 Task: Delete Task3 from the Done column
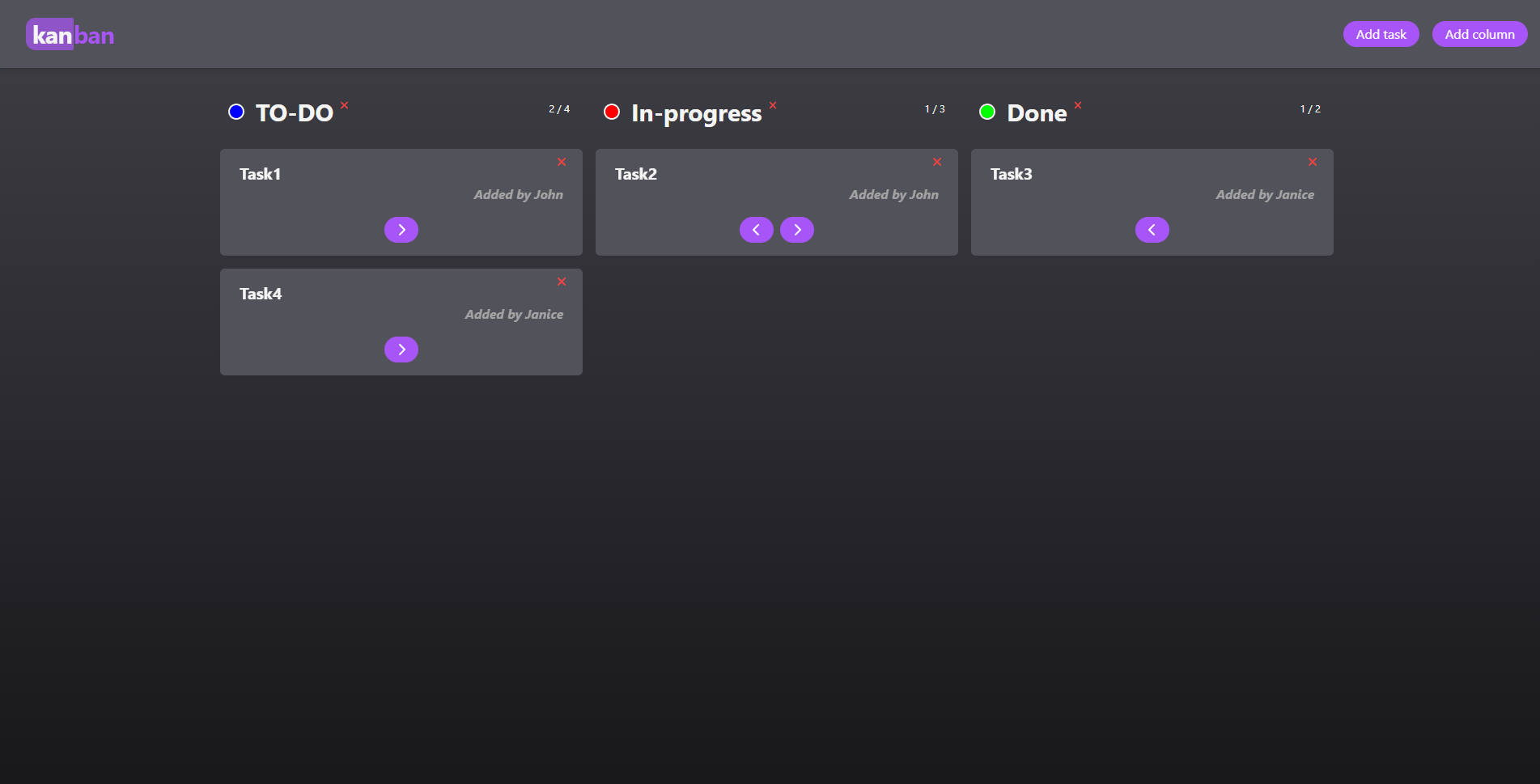1312,161
